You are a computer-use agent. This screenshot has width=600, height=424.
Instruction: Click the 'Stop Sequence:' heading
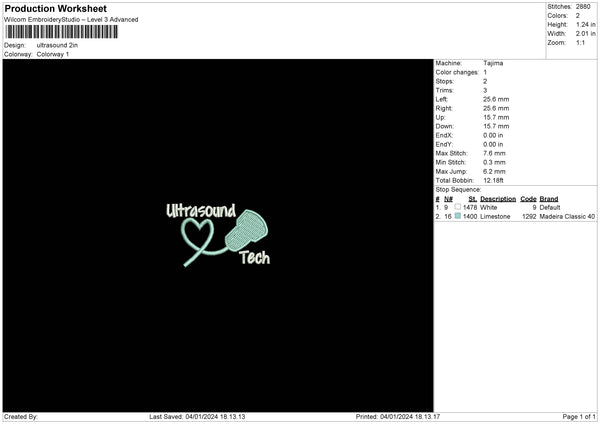pos(458,190)
